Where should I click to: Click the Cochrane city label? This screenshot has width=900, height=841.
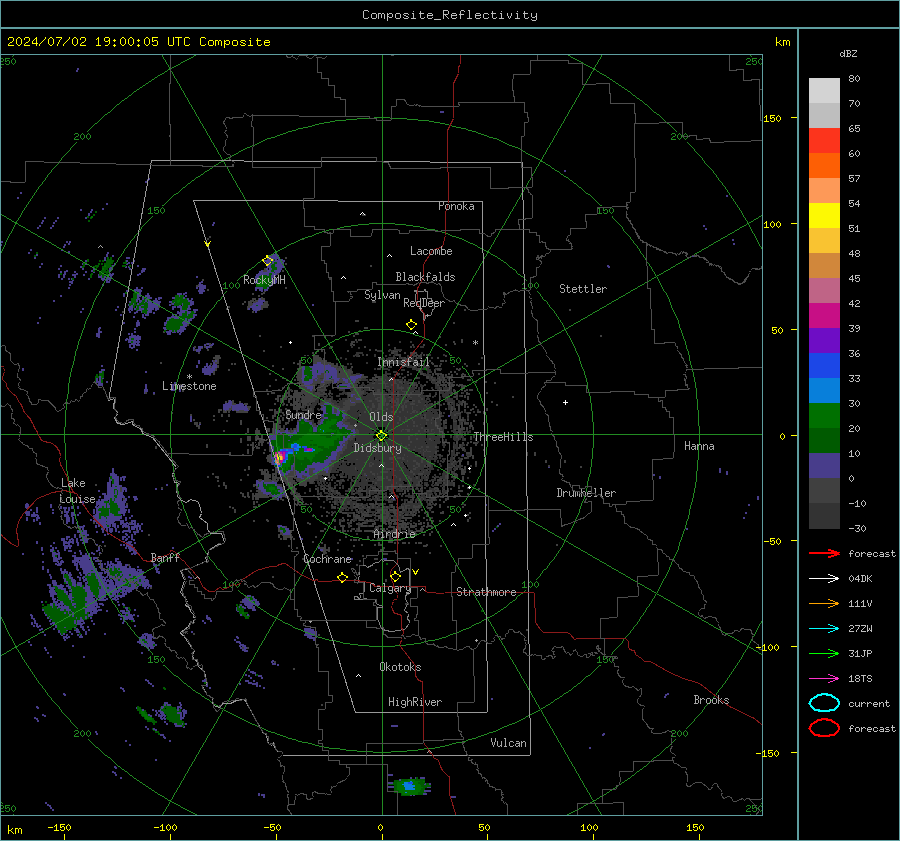point(327,559)
